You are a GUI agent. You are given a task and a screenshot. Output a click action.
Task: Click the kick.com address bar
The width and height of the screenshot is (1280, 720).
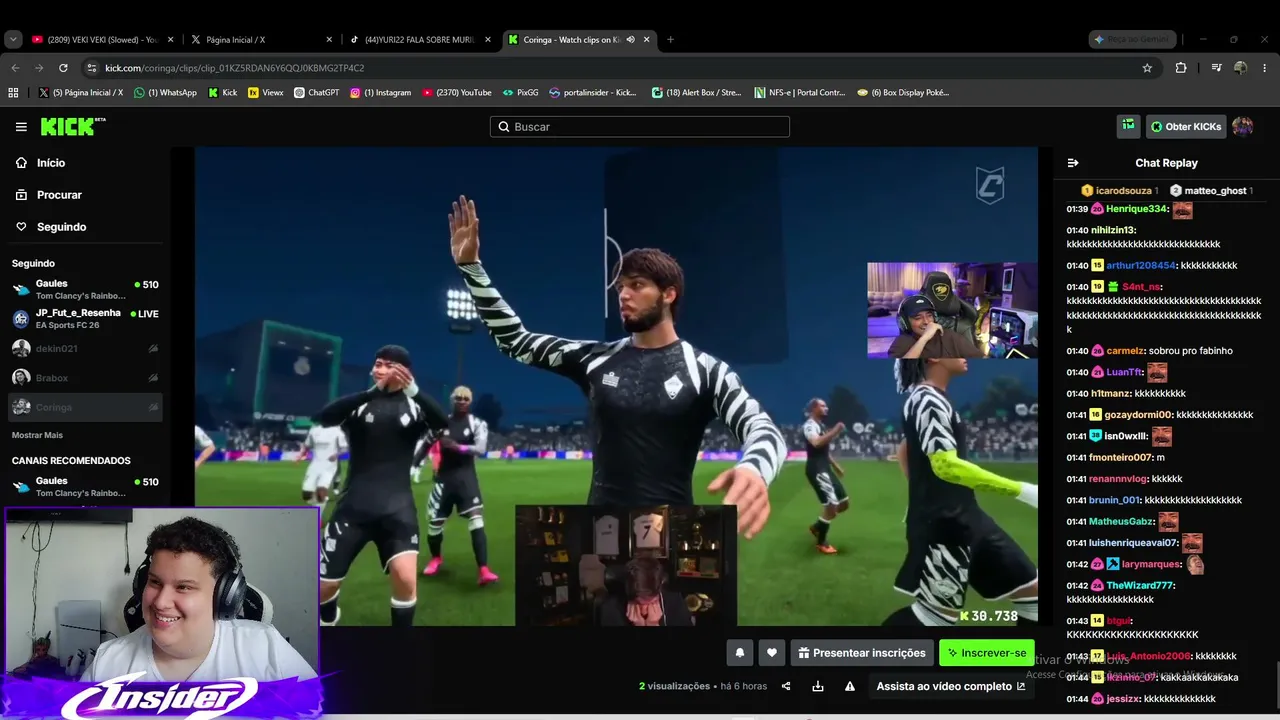coord(620,68)
